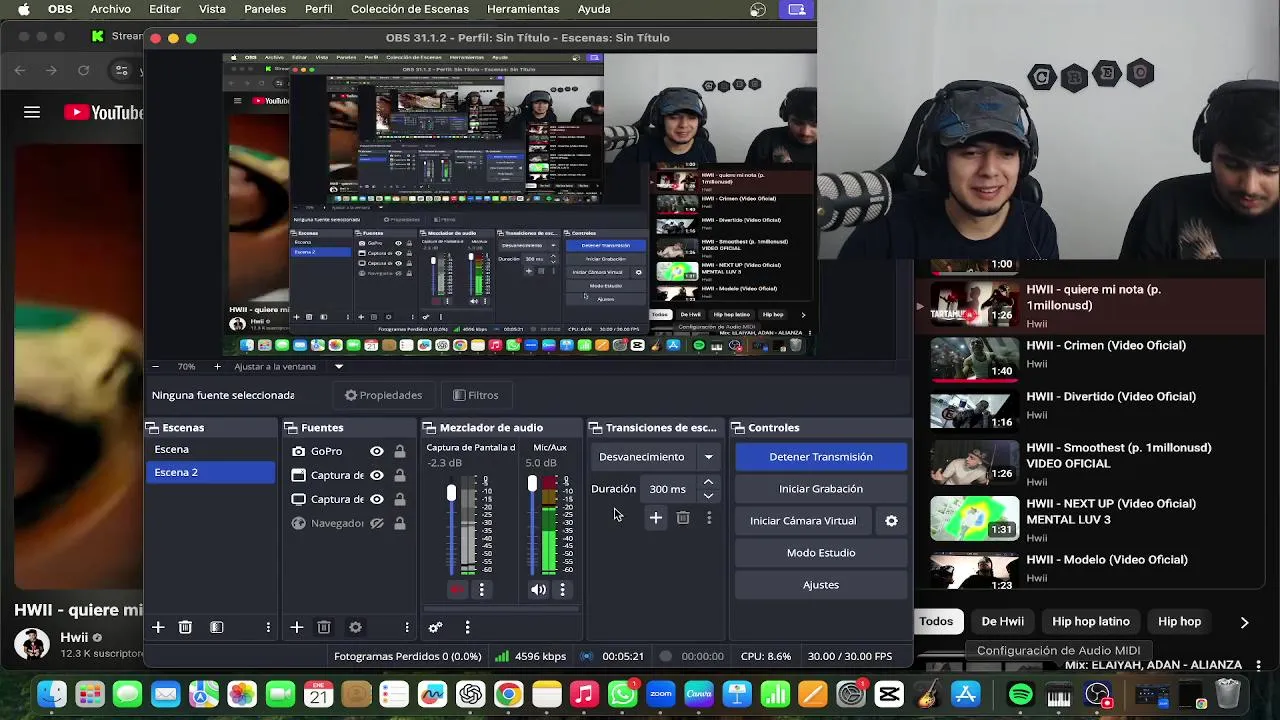Open Spotify from the Dock
The image size is (1280, 720).
pos(1021,694)
